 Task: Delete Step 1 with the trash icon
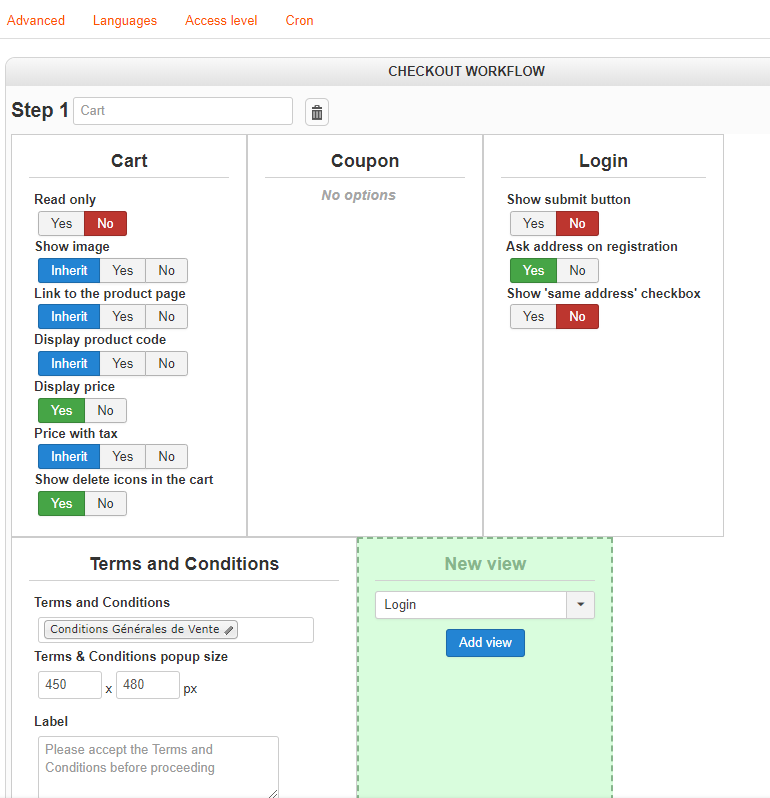tap(317, 112)
